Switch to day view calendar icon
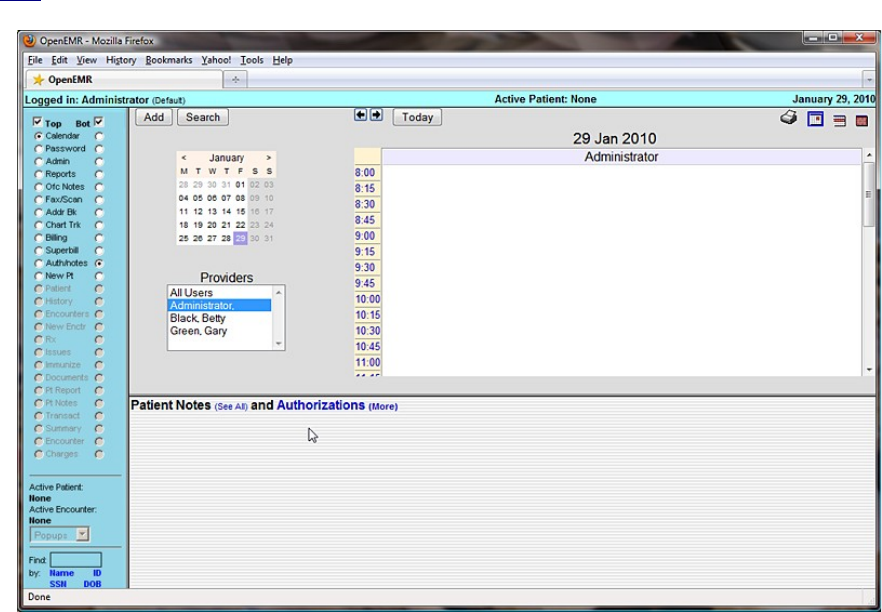Screen dimensions: 882x612 tap(815, 119)
